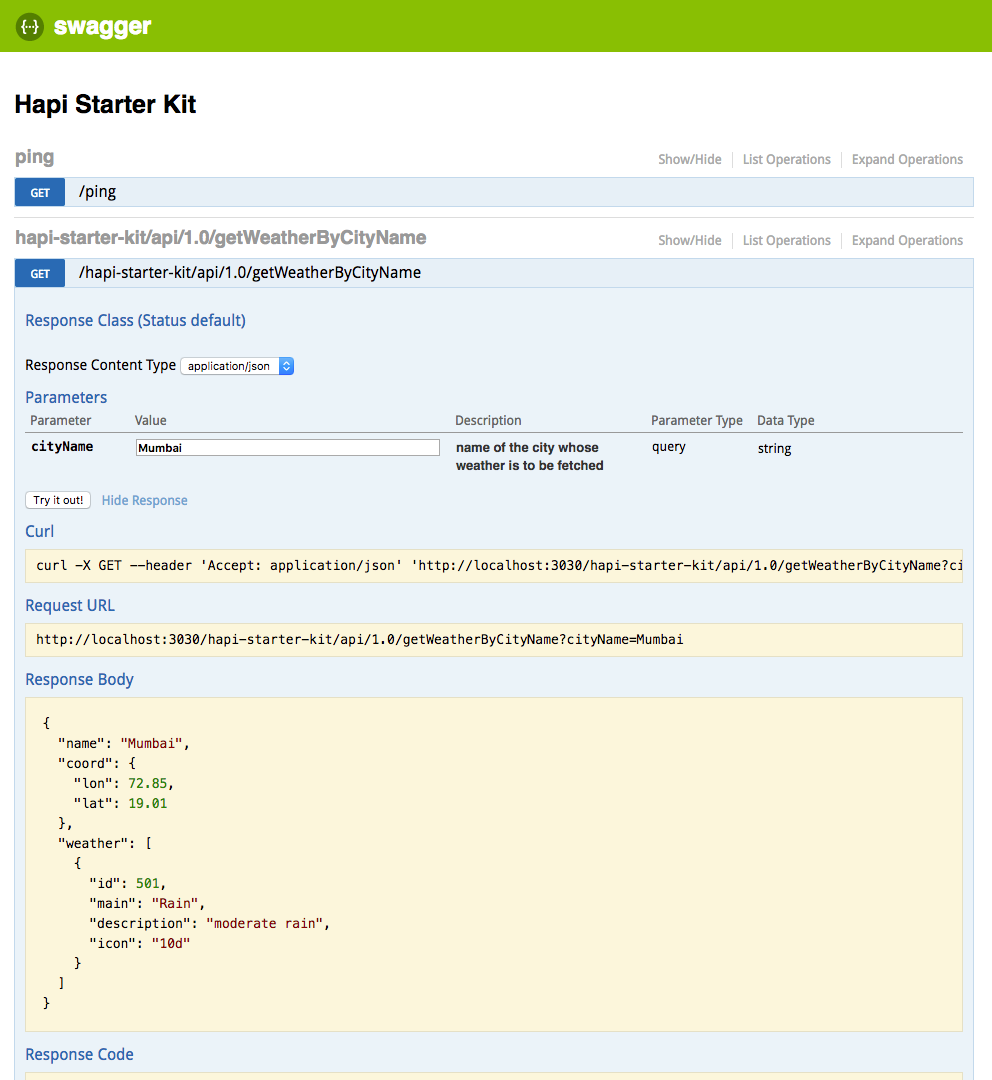Click Show/Hide for the getWeatherByCityName section
The height and width of the screenshot is (1080, 992).
point(690,240)
